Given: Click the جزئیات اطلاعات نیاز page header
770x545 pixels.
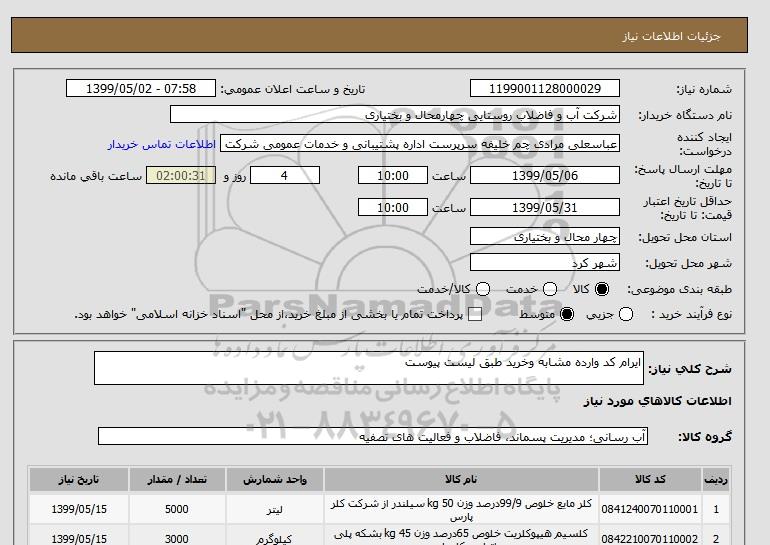Looking at the screenshot, I should (x=671, y=36).
